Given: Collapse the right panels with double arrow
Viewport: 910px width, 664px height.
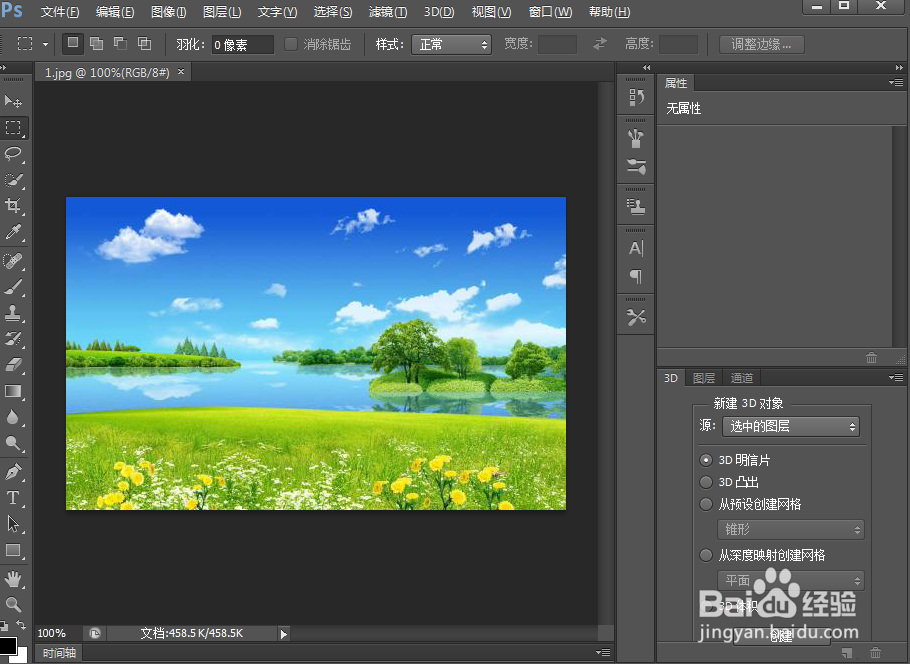Looking at the screenshot, I should click(x=899, y=67).
